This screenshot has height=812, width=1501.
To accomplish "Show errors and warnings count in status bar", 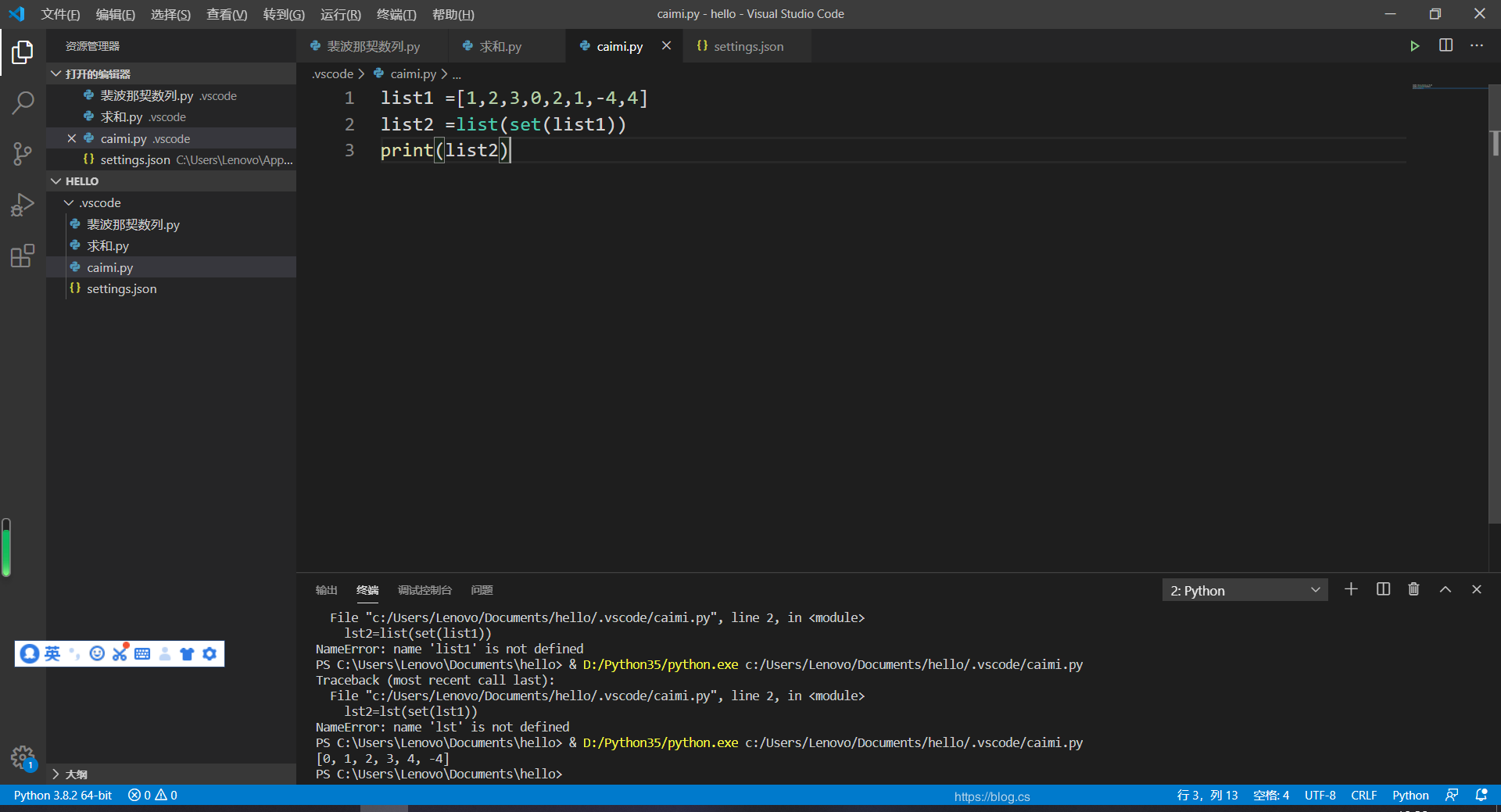I will pos(152,795).
